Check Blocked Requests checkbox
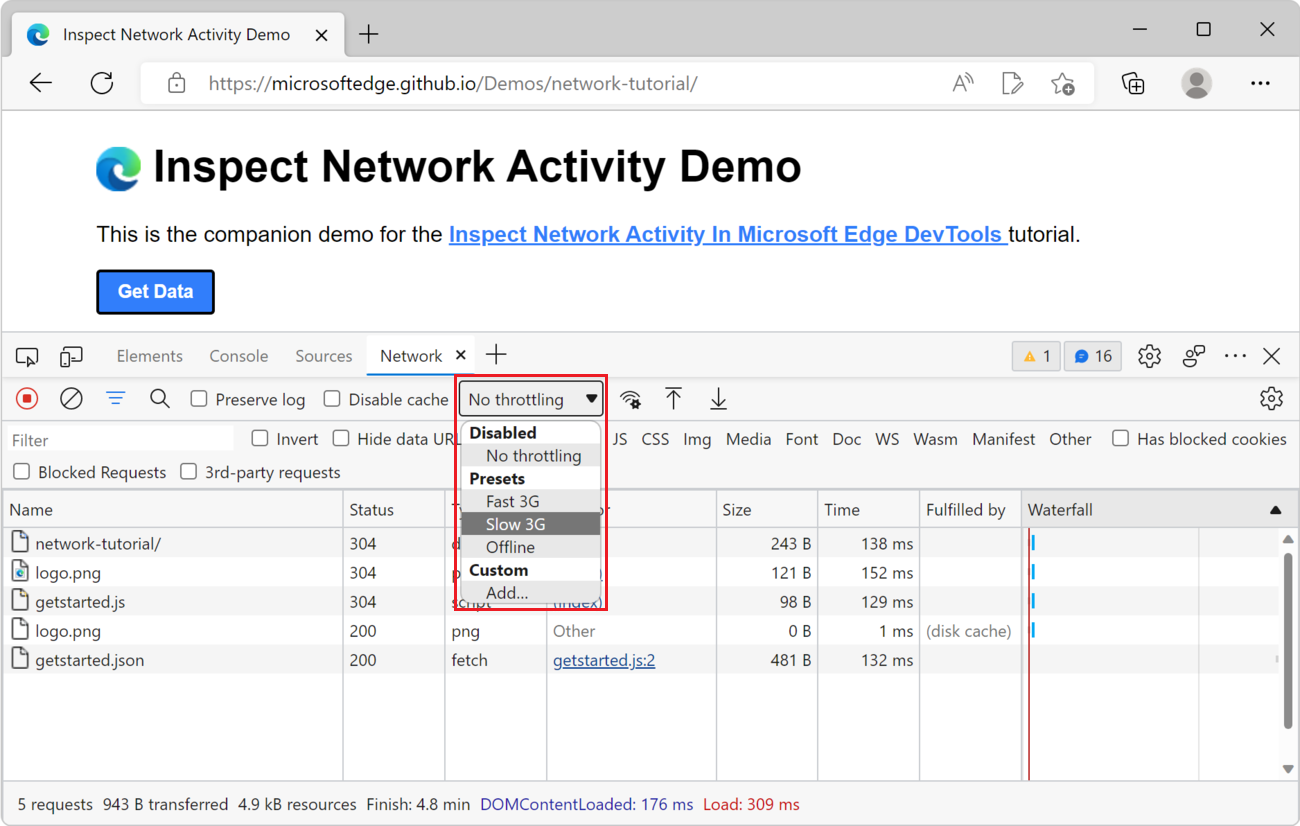The height and width of the screenshot is (826, 1300). (22, 472)
